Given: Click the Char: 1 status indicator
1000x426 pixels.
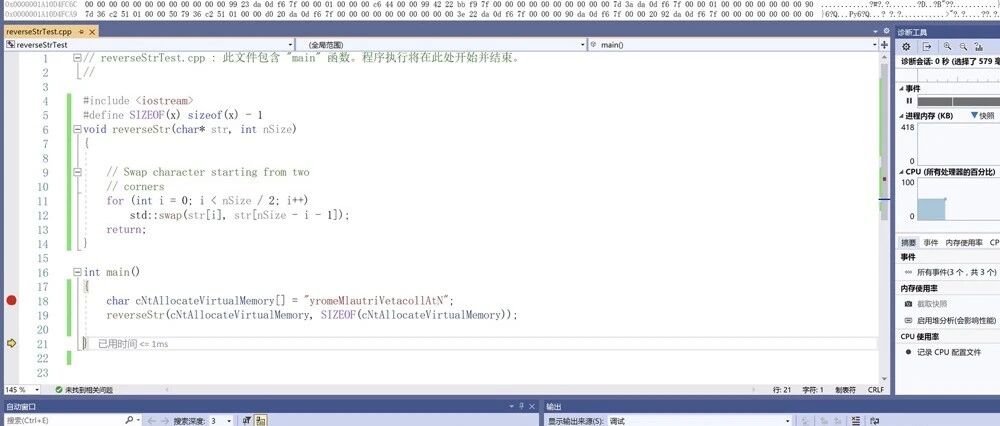Looking at the screenshot, I should click(813, 390).
